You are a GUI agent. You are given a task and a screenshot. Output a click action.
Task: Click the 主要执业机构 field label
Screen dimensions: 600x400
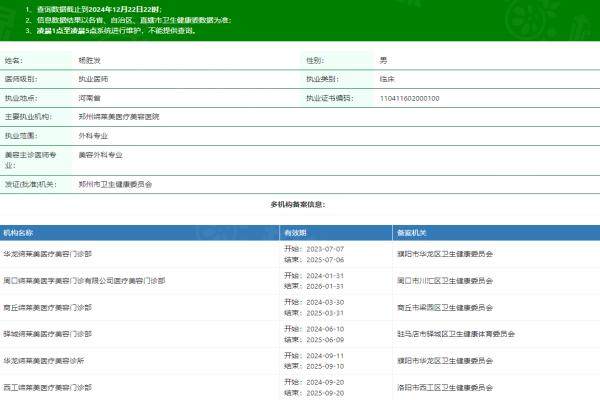28,117
